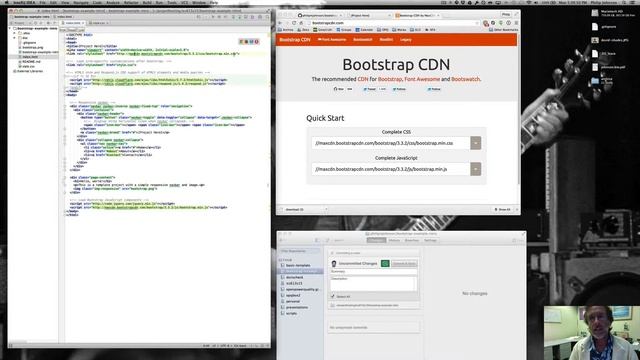Go back in the browser window
The image size is (640, 360).
[x=280, y=23]
